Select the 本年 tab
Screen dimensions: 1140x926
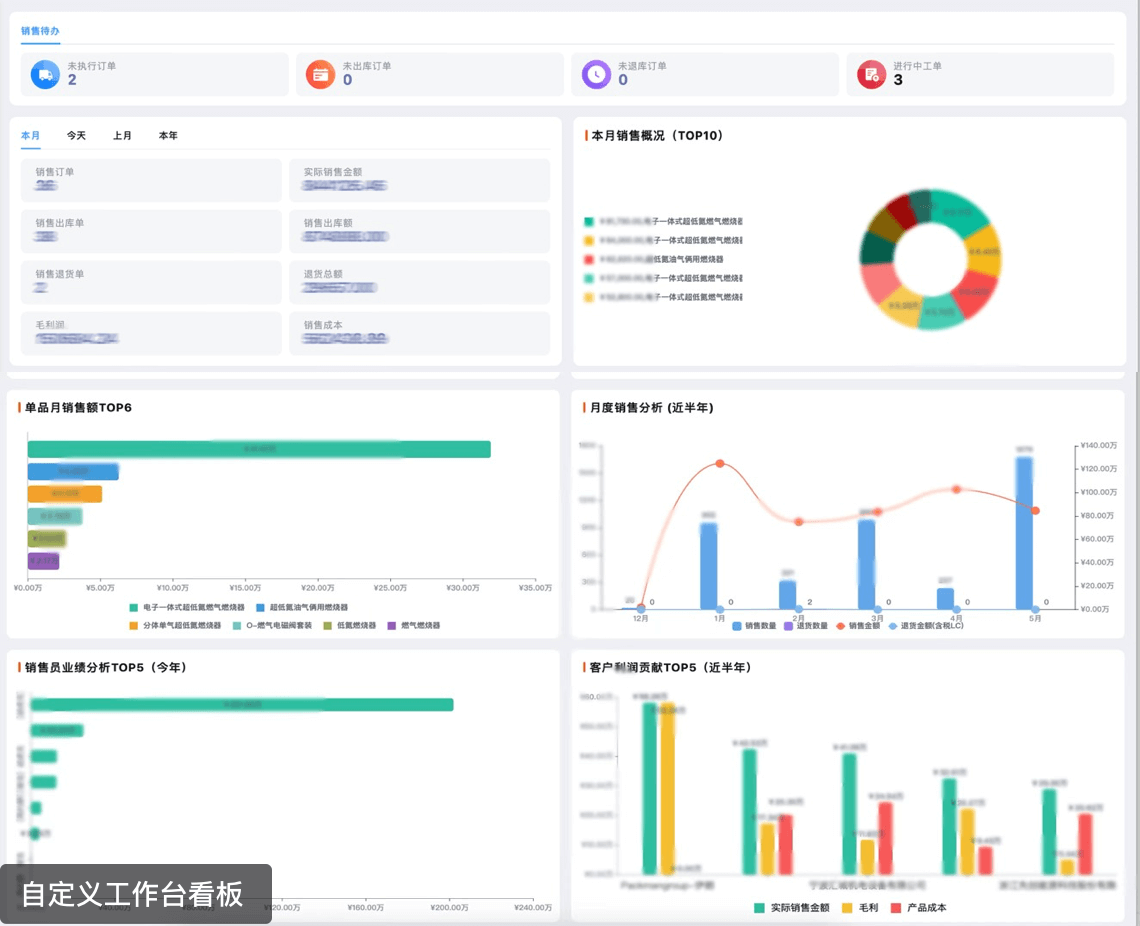coord(168,135)
